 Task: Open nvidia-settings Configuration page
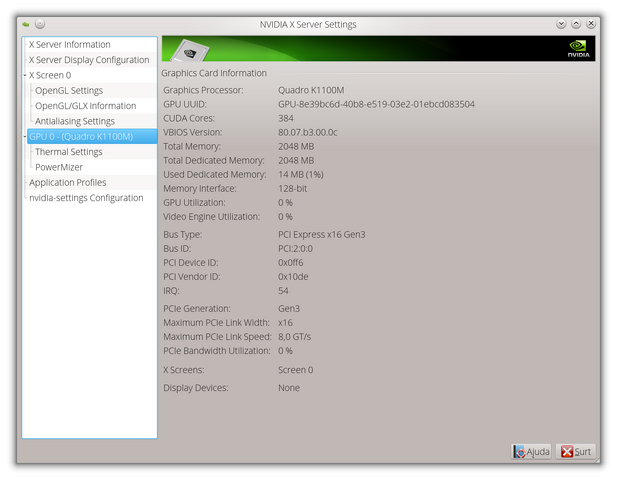click(86, 198)
